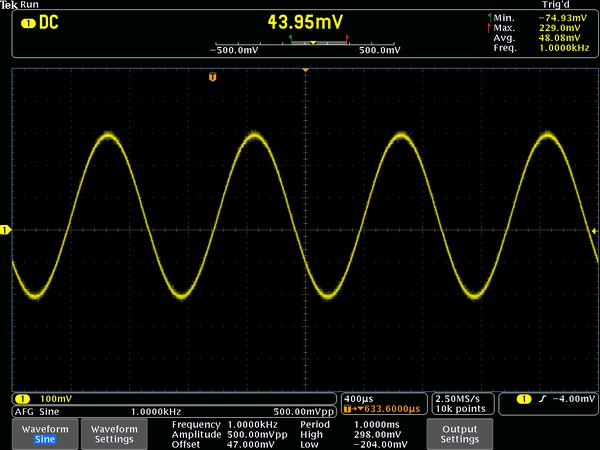Click the red Max marker on bar graph
This screenshot has height=450, width=600.
pyautogui.click(x=347, y=39)
